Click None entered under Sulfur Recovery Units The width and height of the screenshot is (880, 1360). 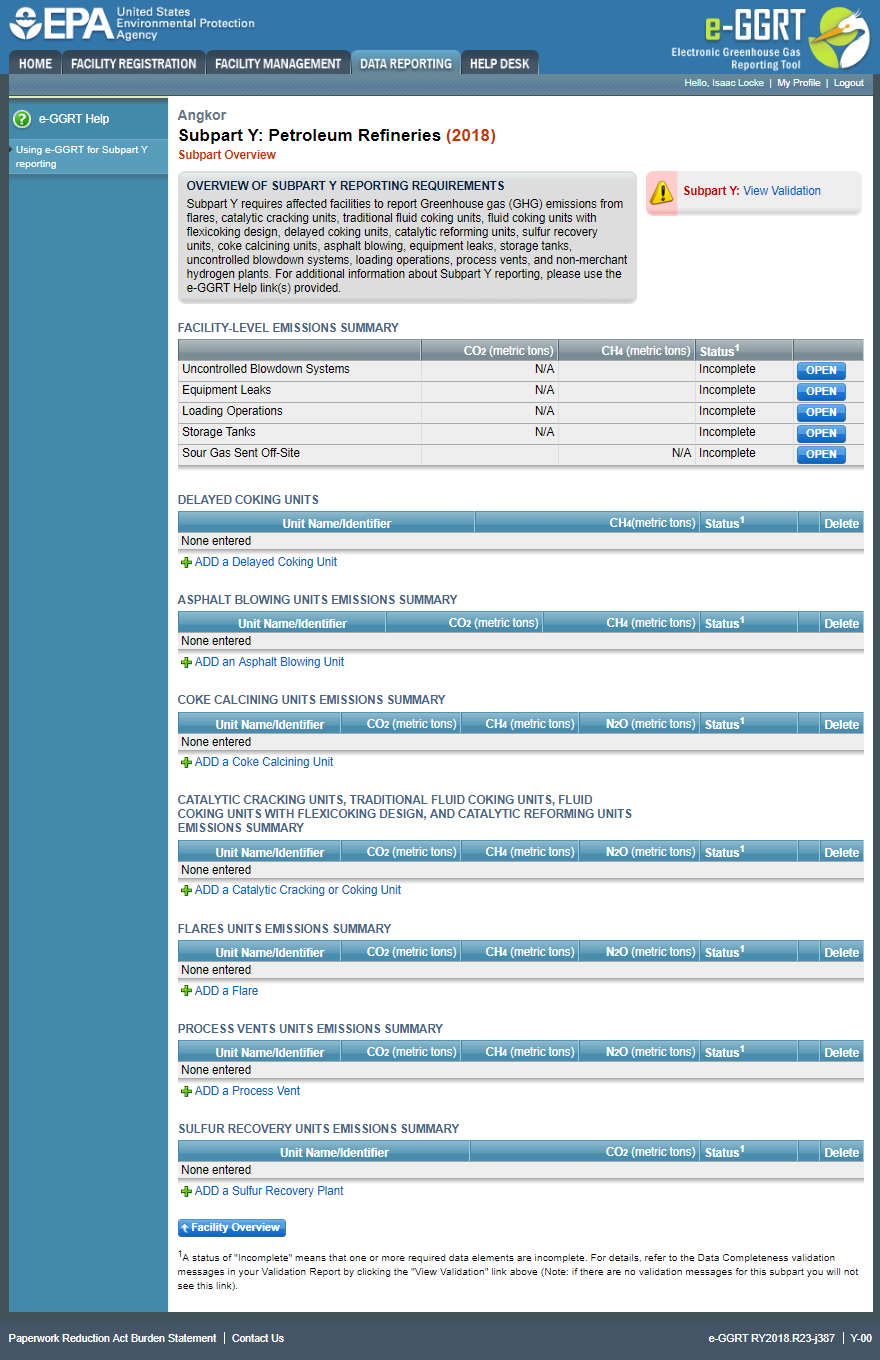pos(216,1170)
